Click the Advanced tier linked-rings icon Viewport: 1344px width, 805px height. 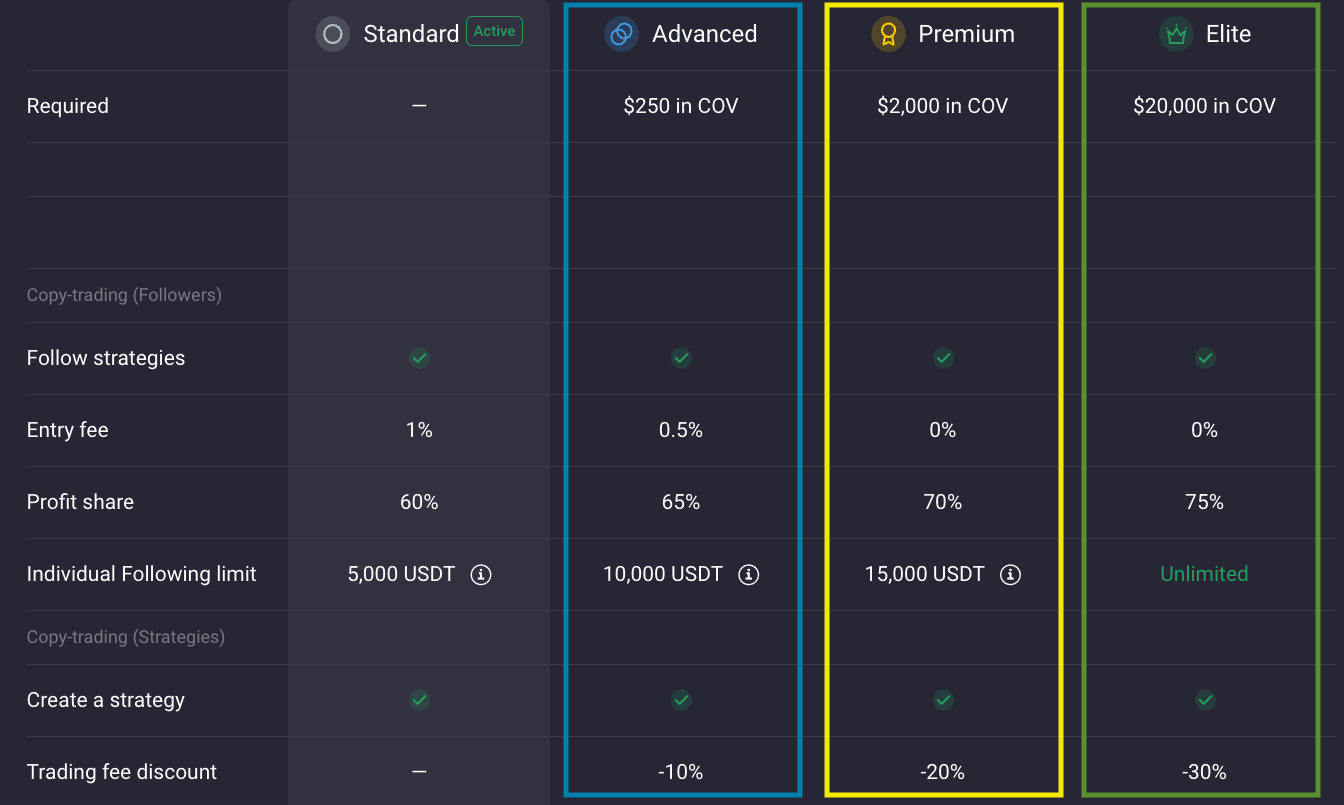[x=621, y=35]
